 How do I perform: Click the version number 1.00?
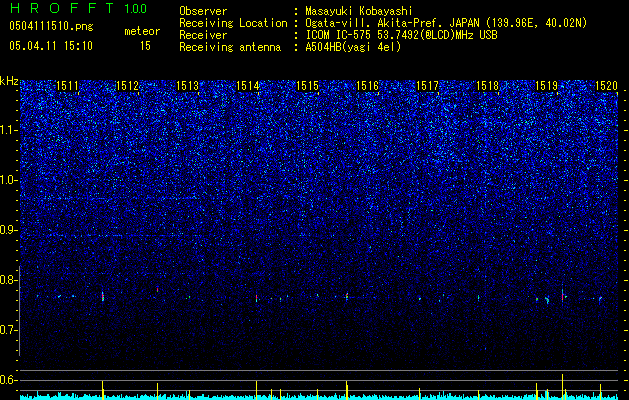click(136, 9)
